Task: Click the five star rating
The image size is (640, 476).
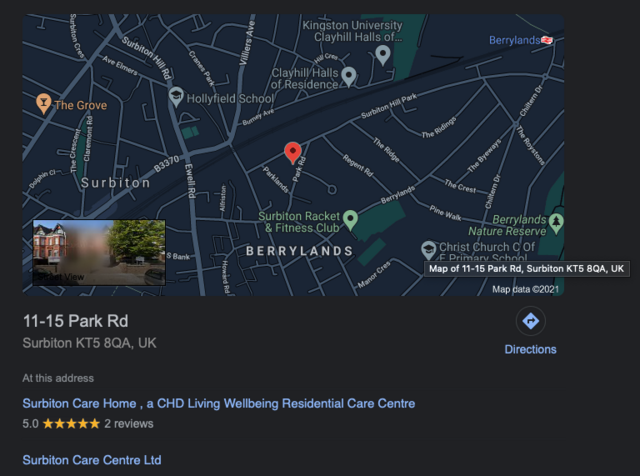Action: 71,424
